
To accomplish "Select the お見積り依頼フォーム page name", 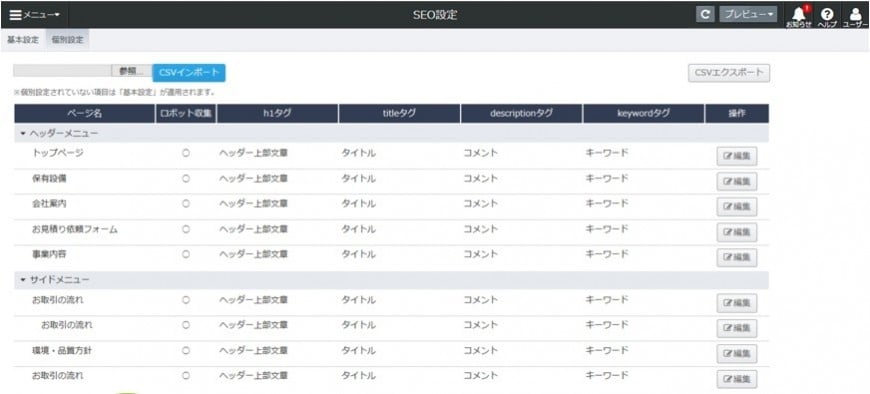I will [74, 229].
